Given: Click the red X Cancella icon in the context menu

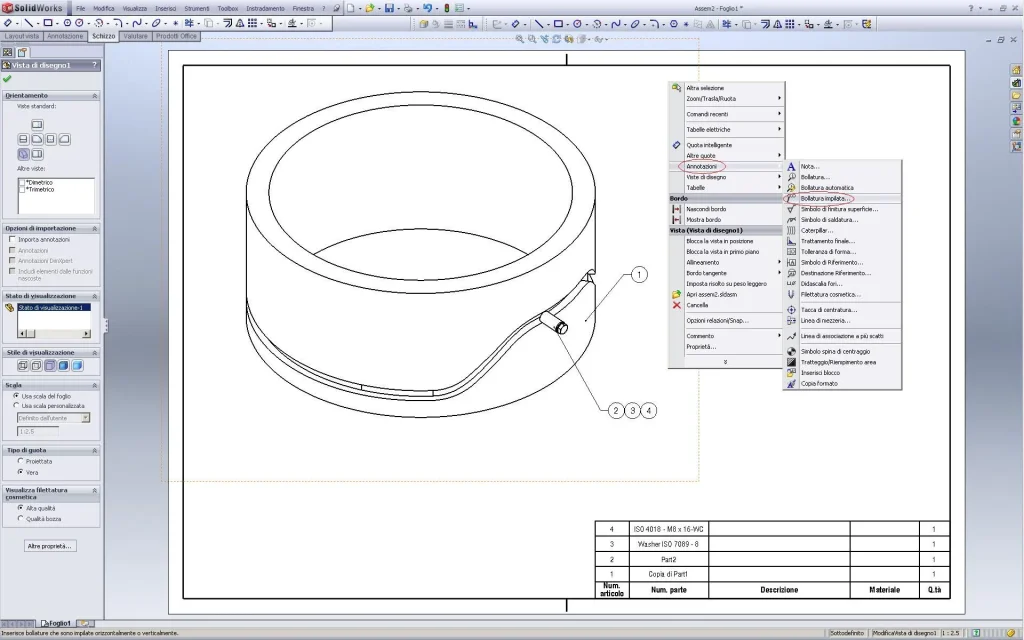Looking at the screenshot, I should pyautogui.click(x=677, y=305).
